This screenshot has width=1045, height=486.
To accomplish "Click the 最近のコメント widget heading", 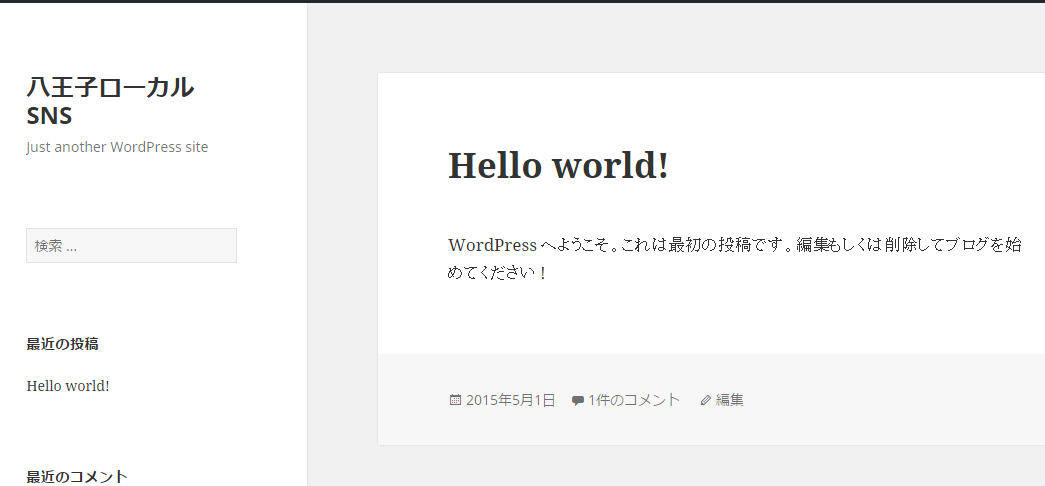I will click(x=77, y=477).
